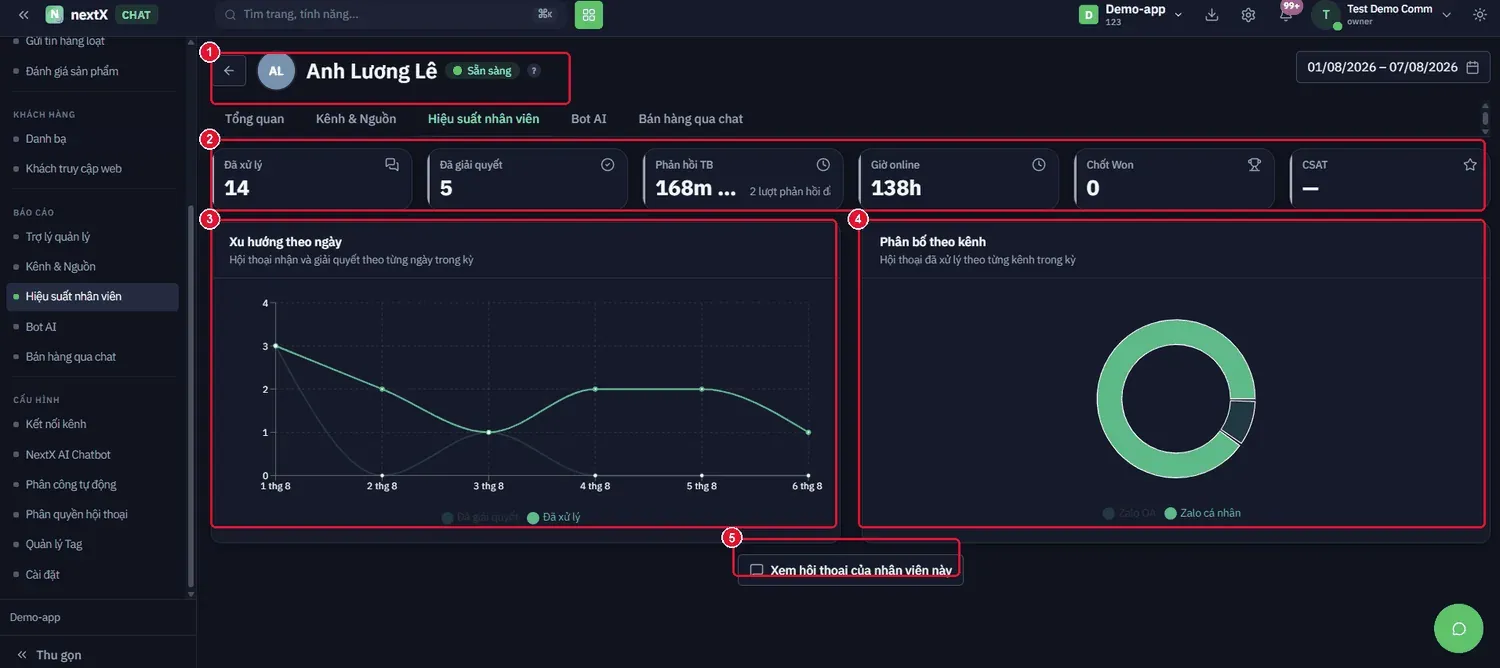This screenshot has height=668, width=1500.
Task: Go to Kết nối kênh in the sidebar
Action: [x=56, y=424]
